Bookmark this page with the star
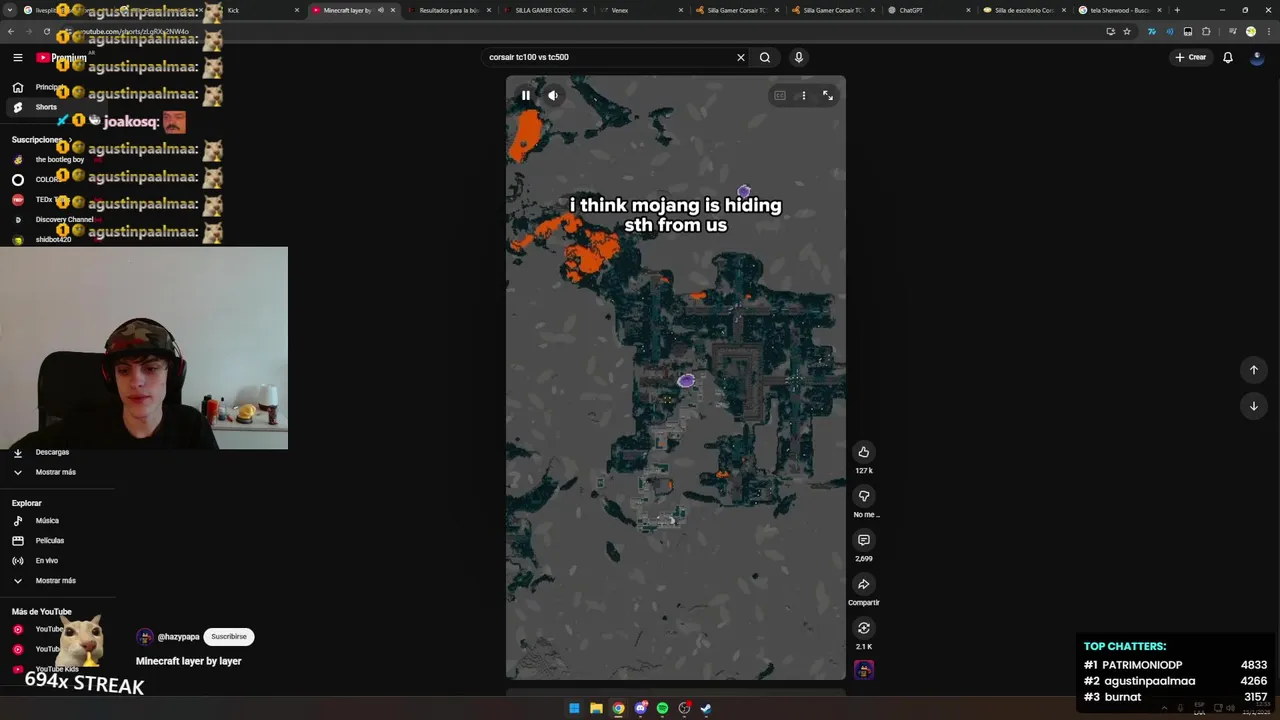 click(x=1127, y=31)
